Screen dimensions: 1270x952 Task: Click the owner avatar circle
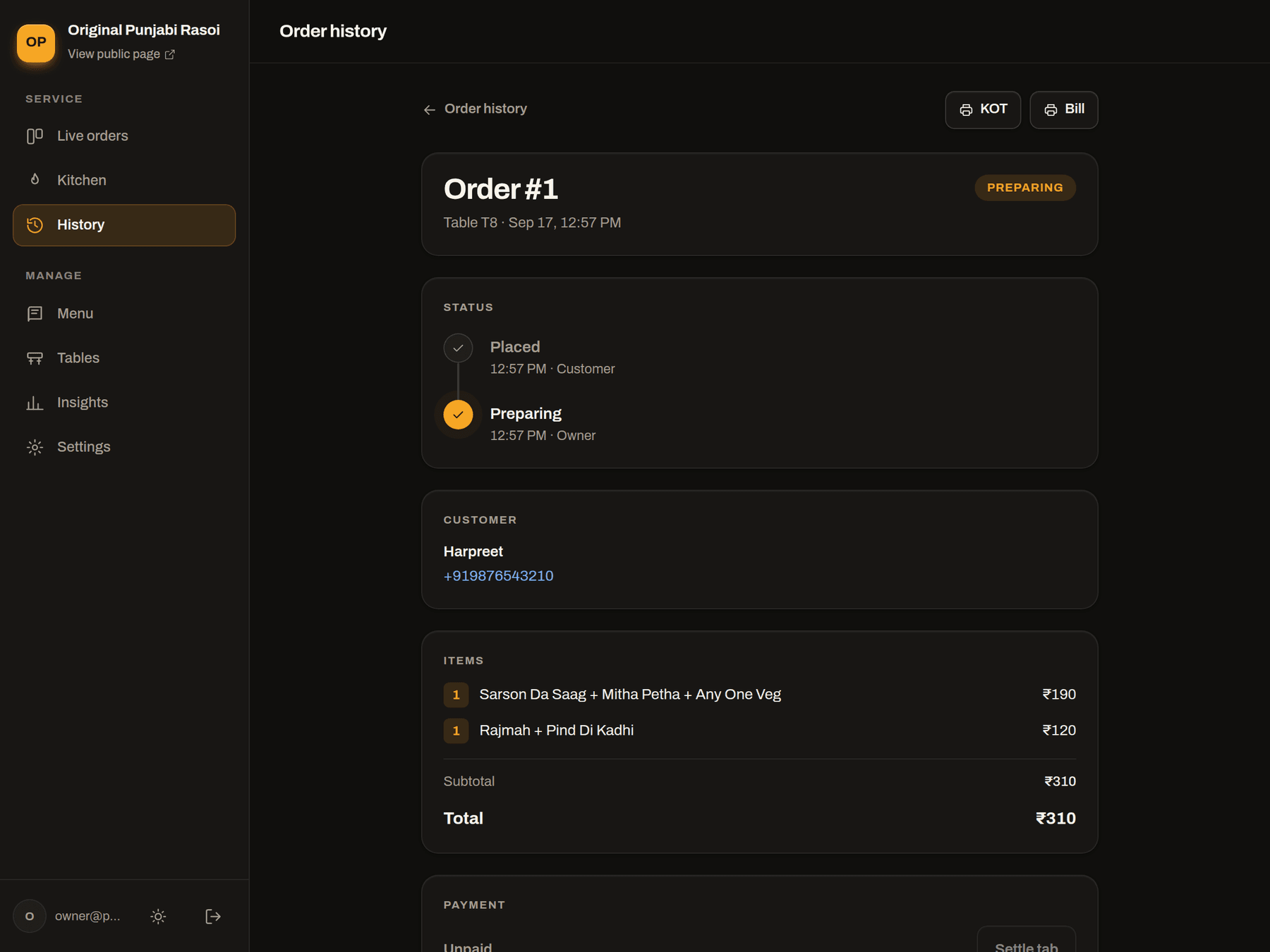(x=30, y=916)
